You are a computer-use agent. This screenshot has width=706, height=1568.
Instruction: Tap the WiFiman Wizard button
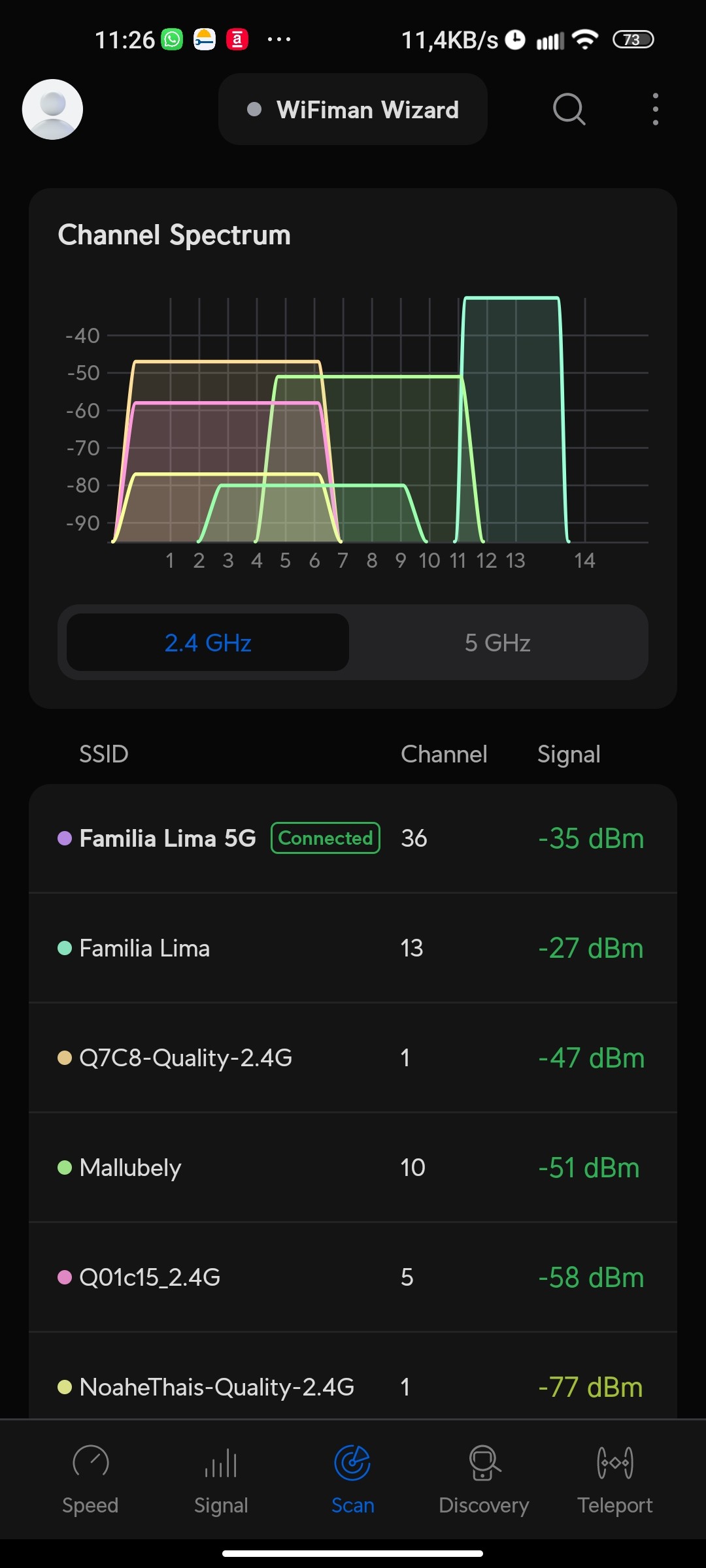(353, 110)
